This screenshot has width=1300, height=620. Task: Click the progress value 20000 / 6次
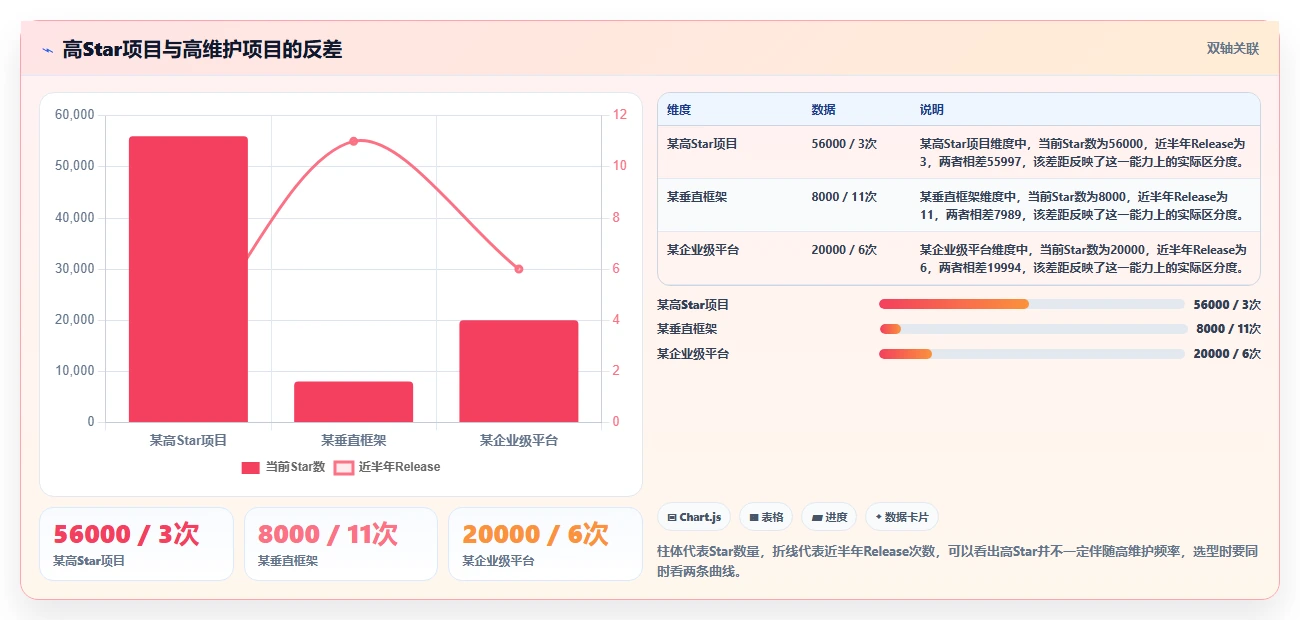click(x=1227, y=354)
